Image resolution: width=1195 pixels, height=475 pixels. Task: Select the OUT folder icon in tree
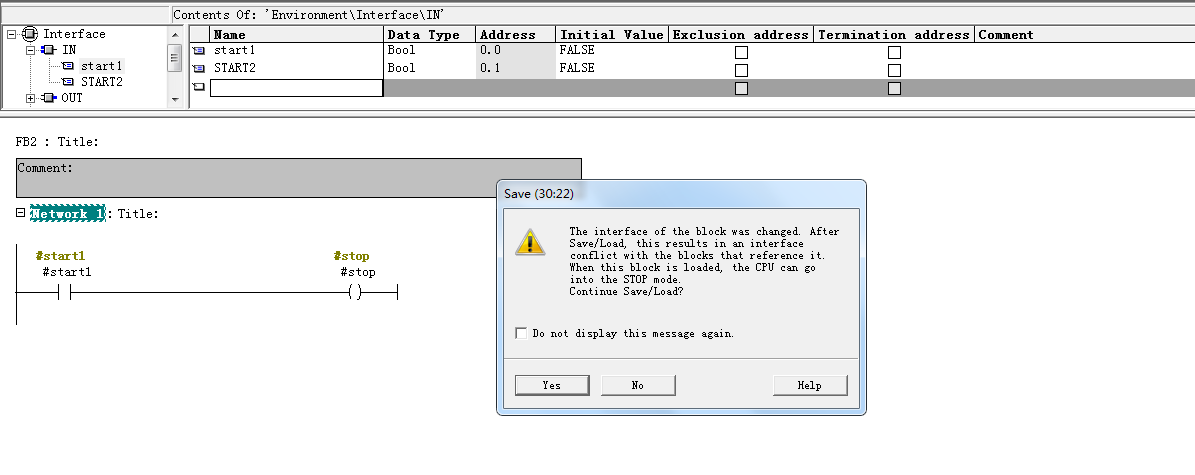pos(49,98)
